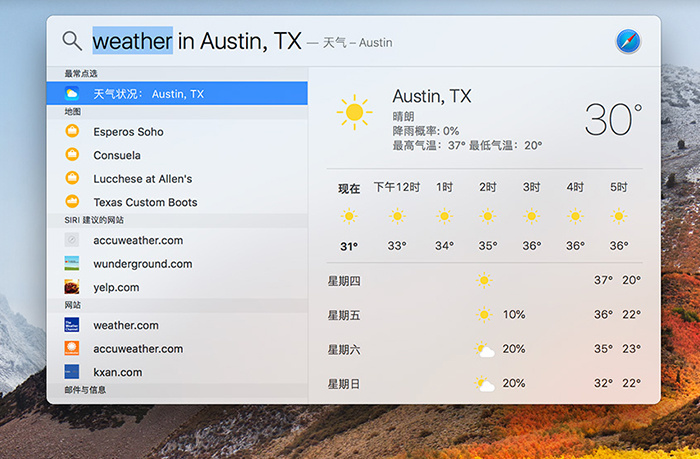
Task: Click the wunderground.com thumbnail icon
Action: tap(72, 264)
